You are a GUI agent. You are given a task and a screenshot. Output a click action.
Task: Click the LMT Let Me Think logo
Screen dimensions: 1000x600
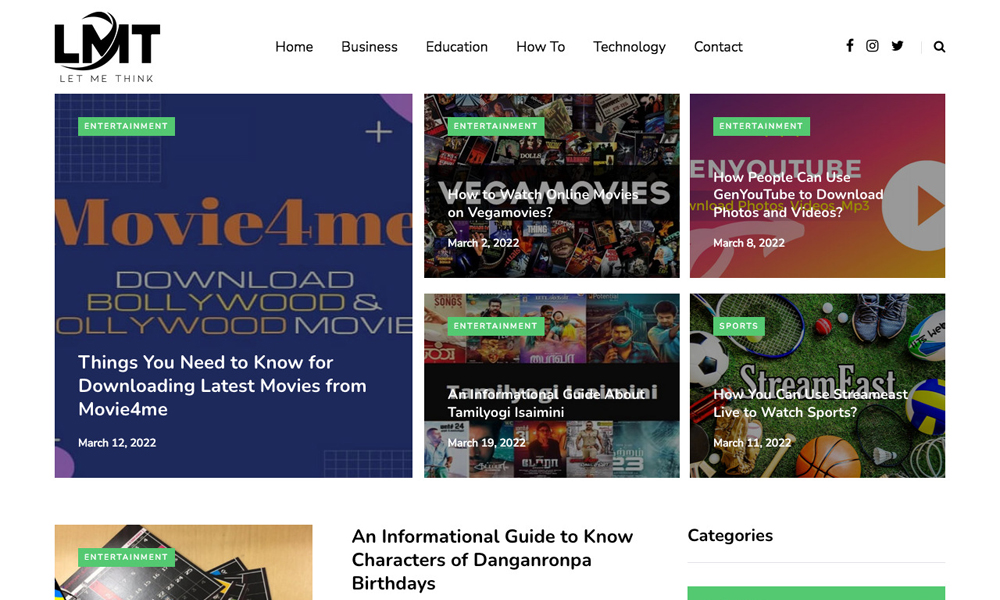(107, 47)
